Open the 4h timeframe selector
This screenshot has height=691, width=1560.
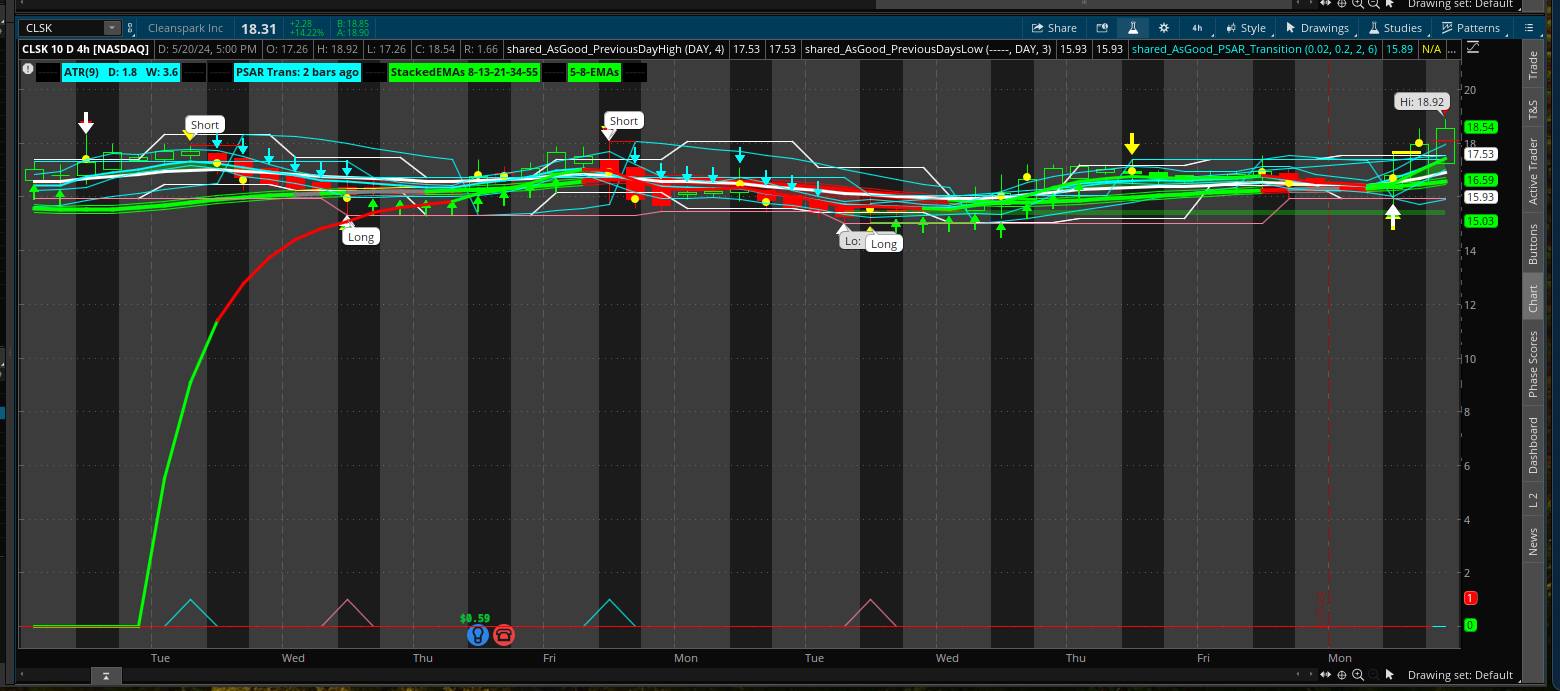pos(1197,28)
